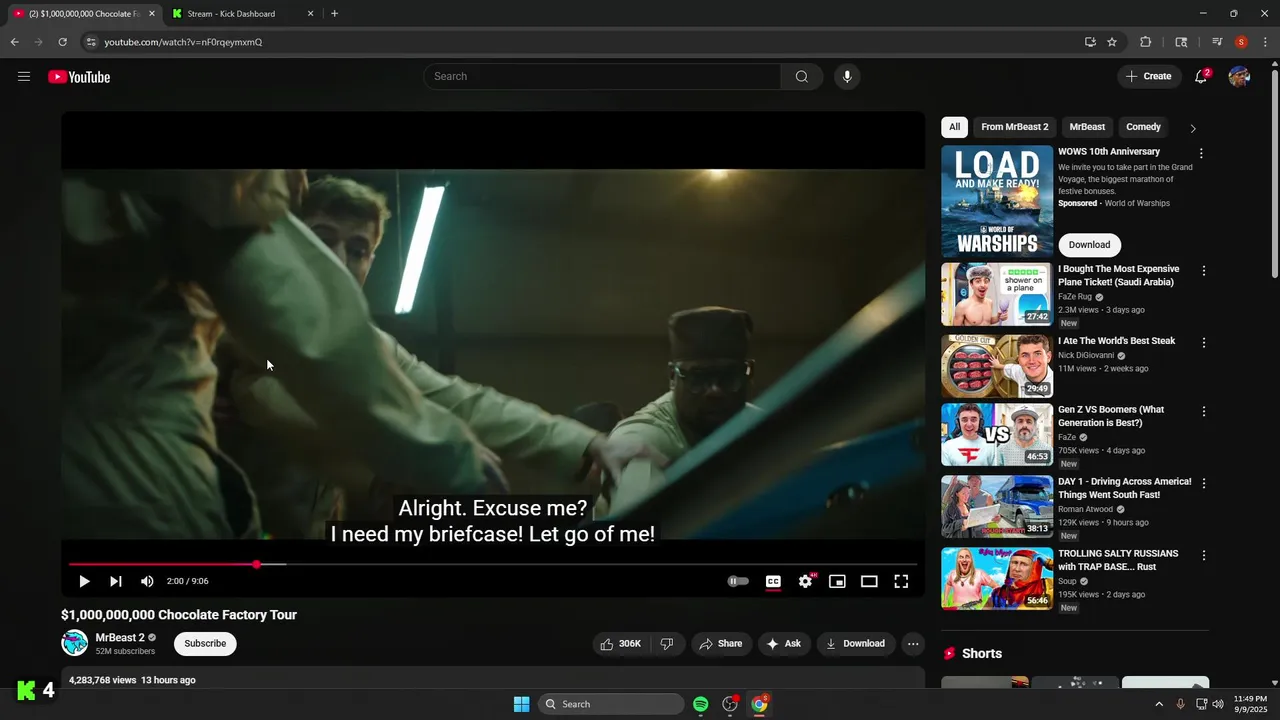Start voice search with the microphone

click(x=847, y=77)
